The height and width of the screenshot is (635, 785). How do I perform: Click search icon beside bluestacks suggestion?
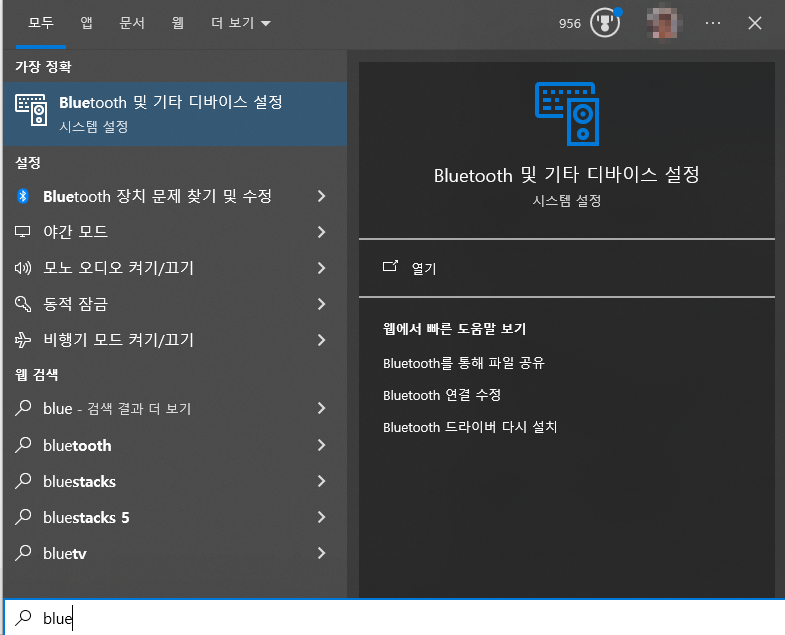(x=23, y=481)
